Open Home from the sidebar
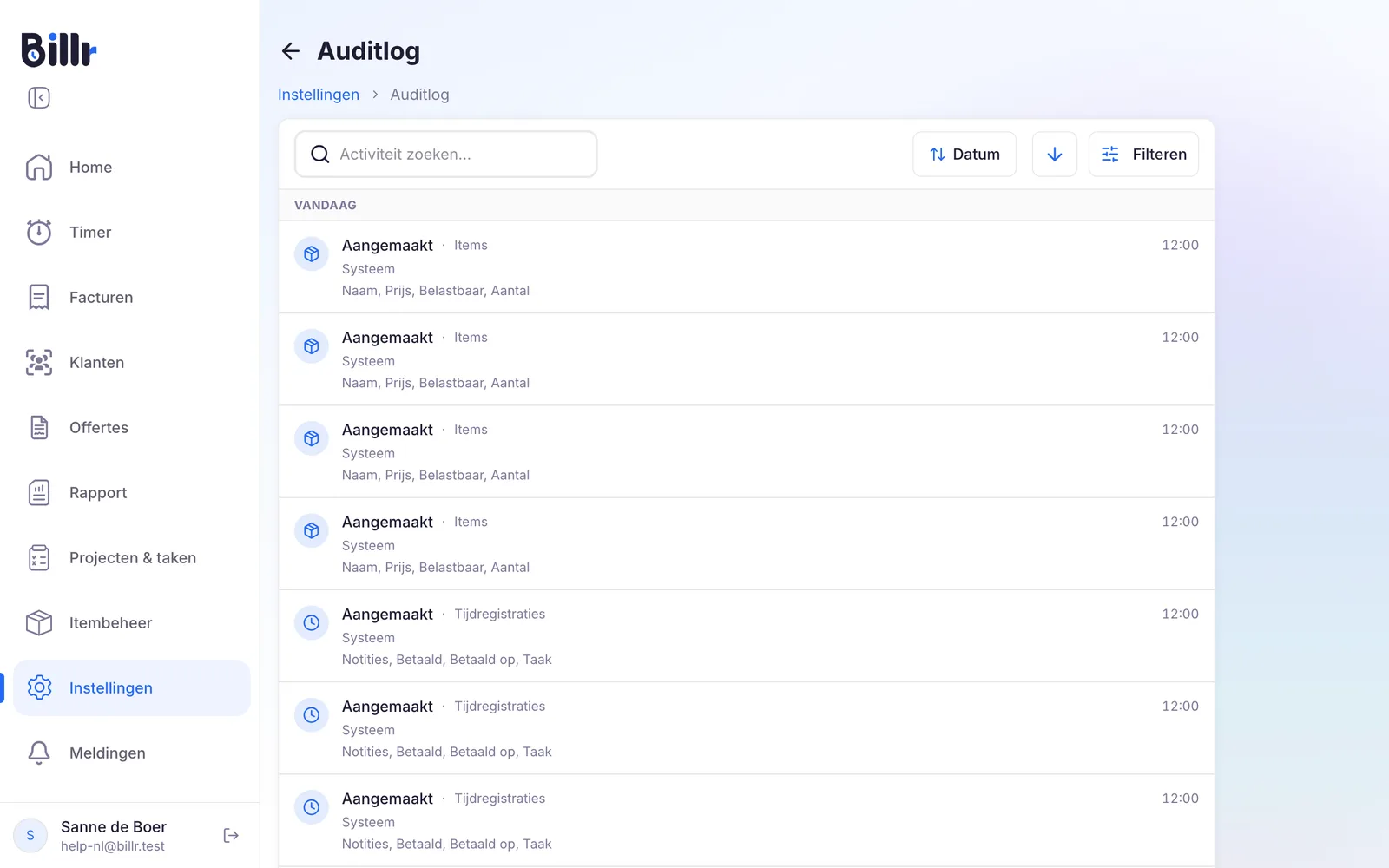The width and height of the screenshot is (1389, 868). (x=132, y=168)
